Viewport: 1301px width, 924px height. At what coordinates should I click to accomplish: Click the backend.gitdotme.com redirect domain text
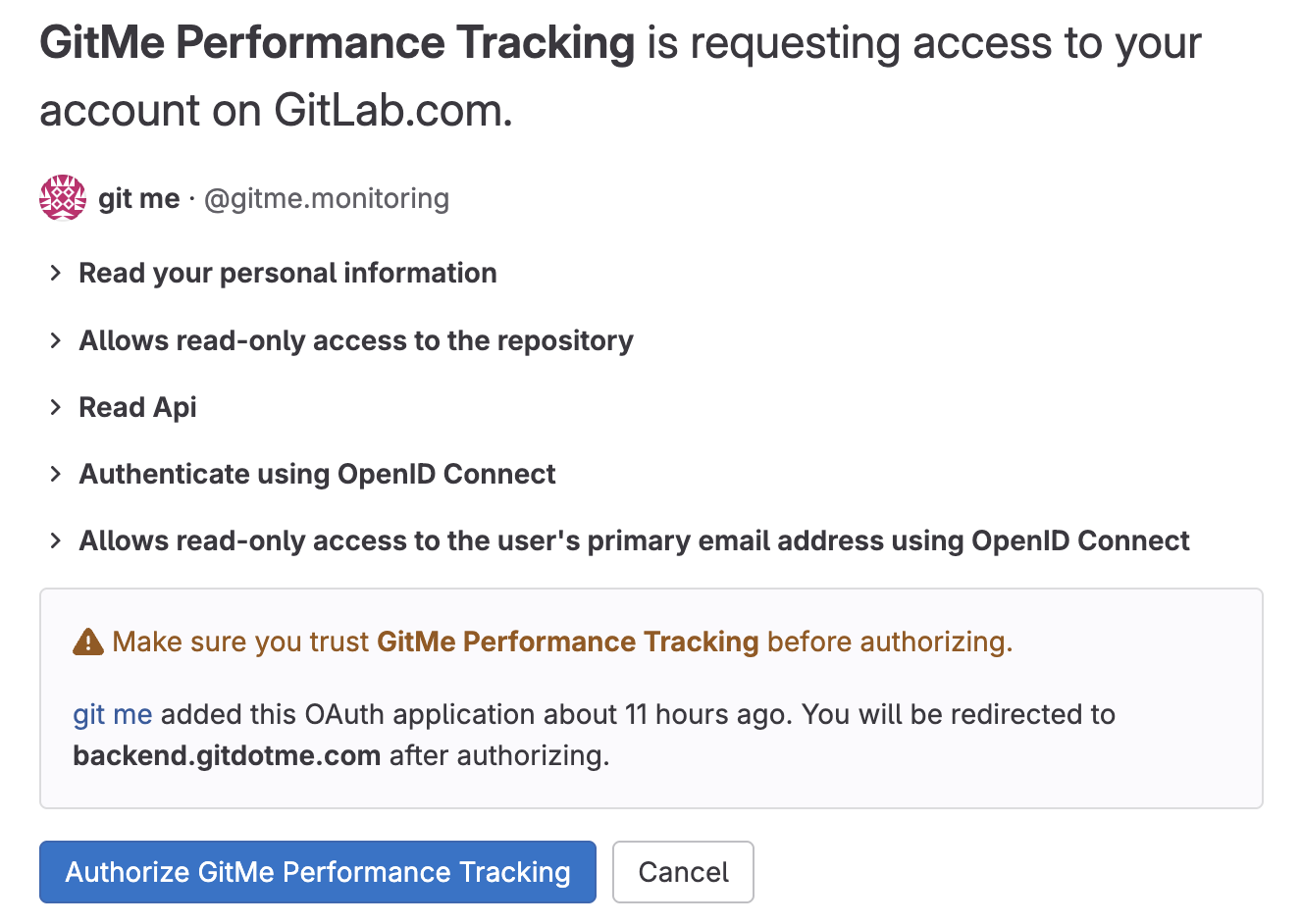[x=226, y=756]
